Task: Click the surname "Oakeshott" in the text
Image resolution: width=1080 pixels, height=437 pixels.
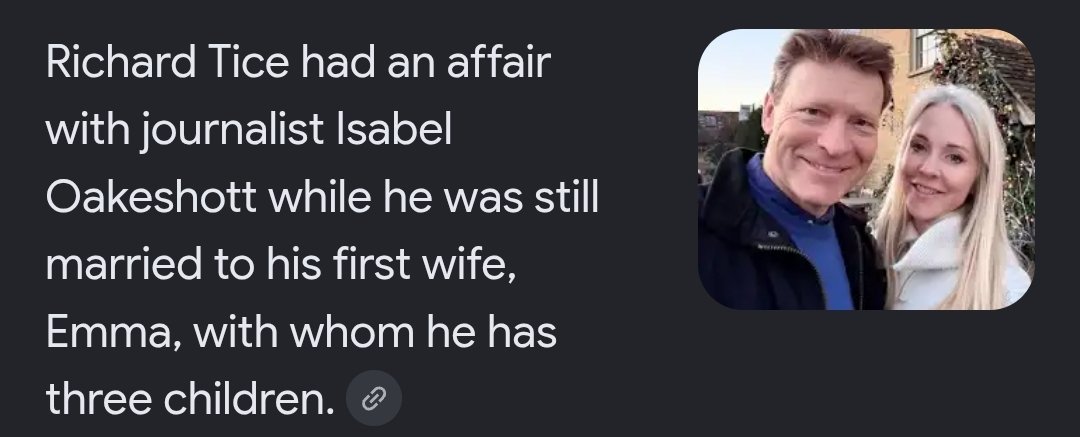Action: pos(151,197)
